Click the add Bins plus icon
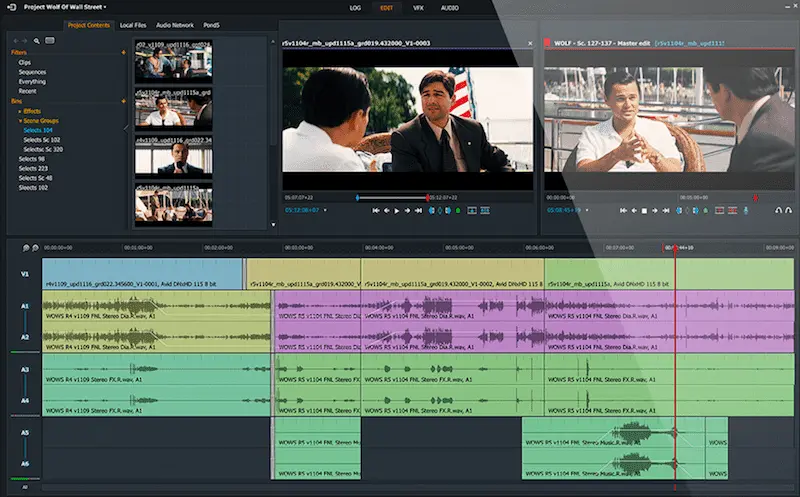The image size is (800, 497). pyautogui.click(x=124, y=101)
